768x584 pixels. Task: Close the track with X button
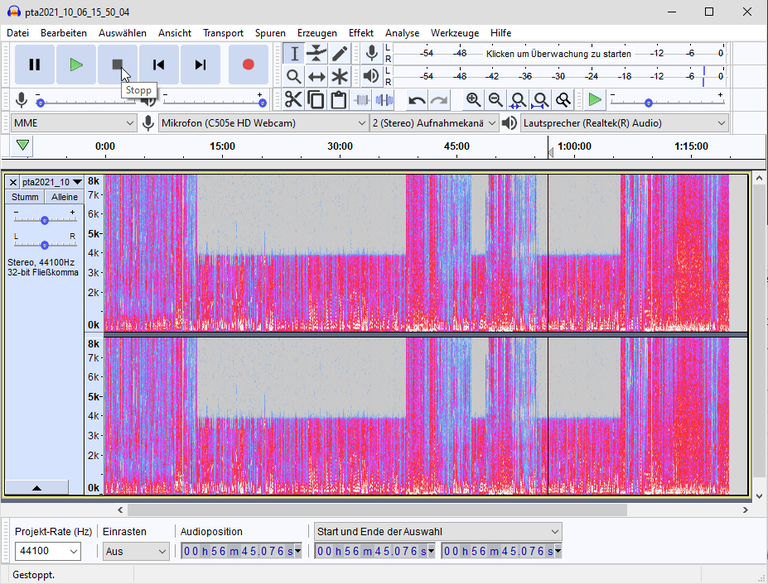pyautogui.click(x=13, y=182)
